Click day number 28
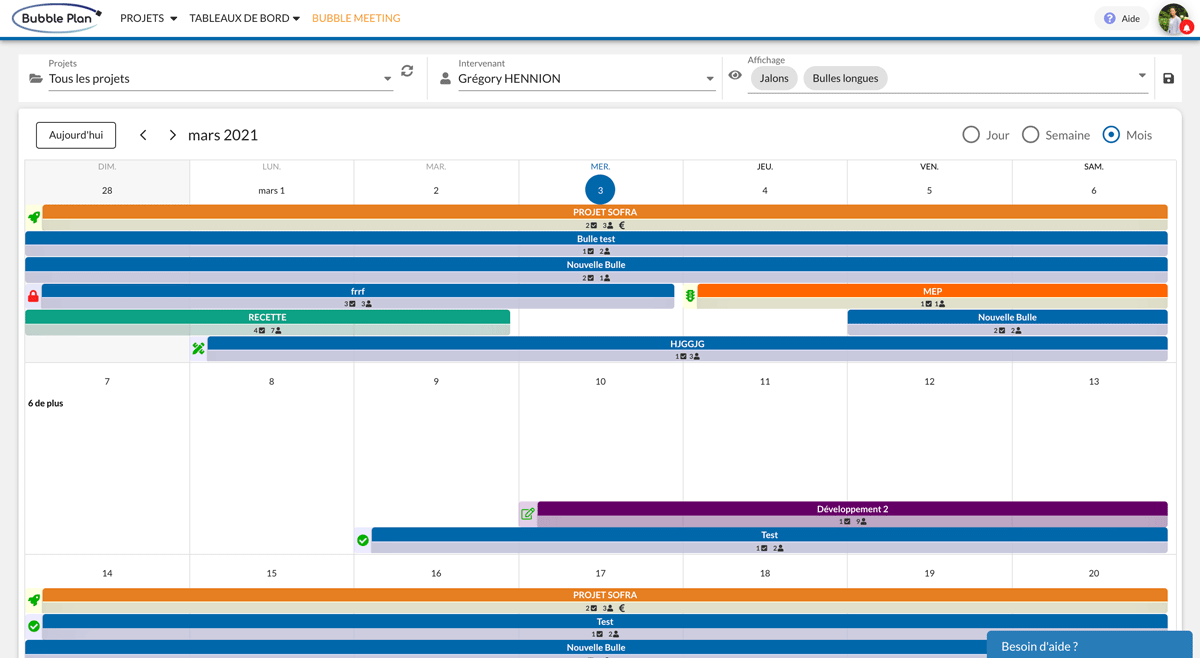The height and width of the screenshot is (658, 1200). [x=107, y=190]
